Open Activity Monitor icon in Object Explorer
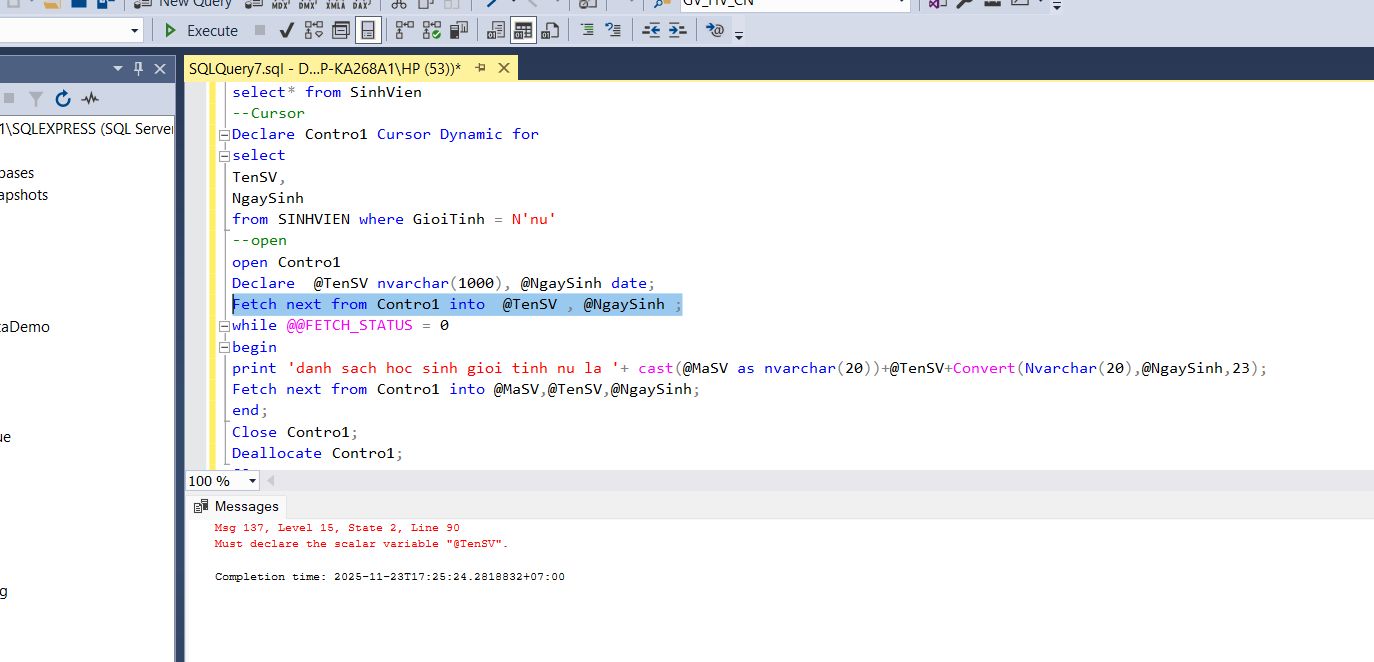 [x=90, y=98]
